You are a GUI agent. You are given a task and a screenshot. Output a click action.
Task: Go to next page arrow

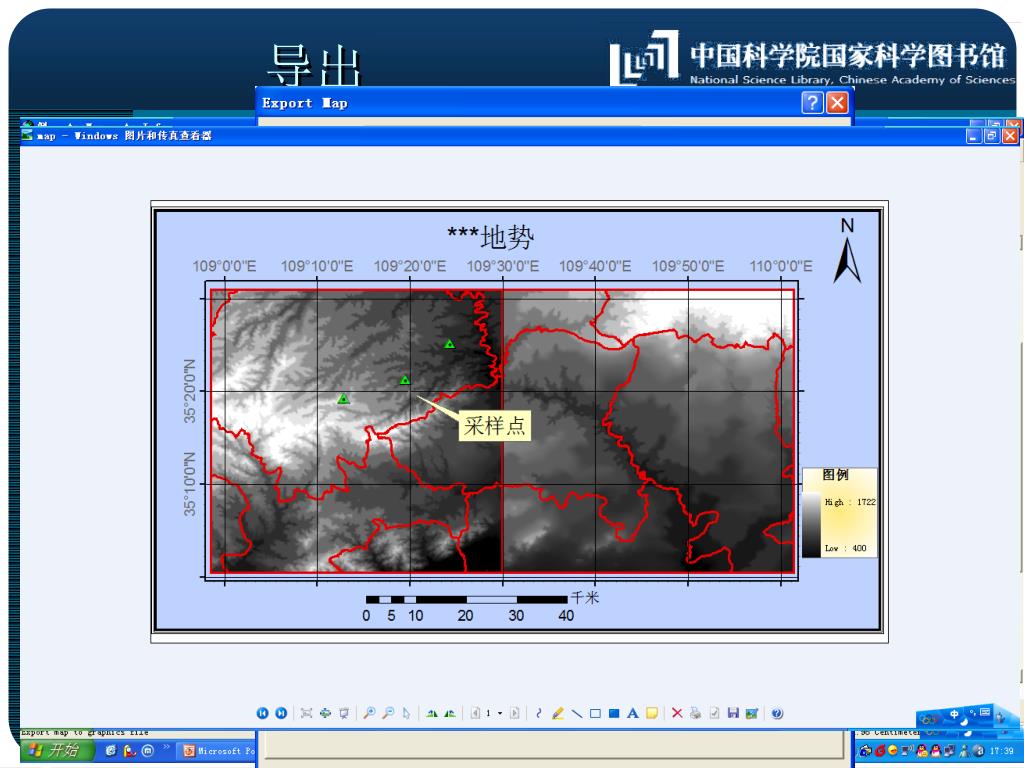pyautogui.click(x=515, y=713)
